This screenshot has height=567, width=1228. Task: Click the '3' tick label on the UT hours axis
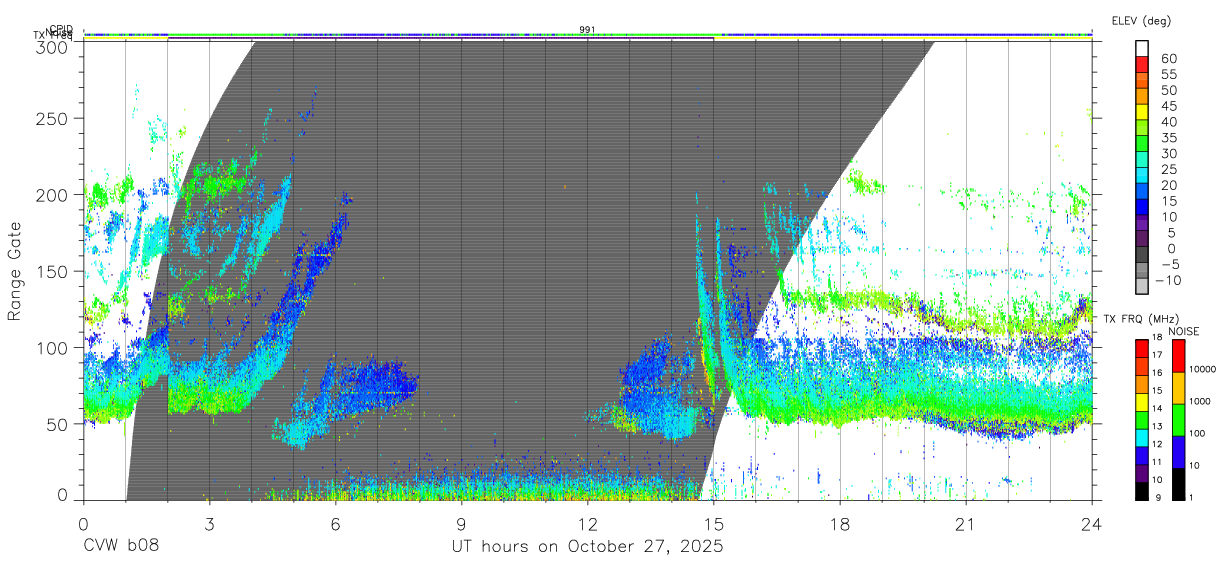[x=209, y=524]
